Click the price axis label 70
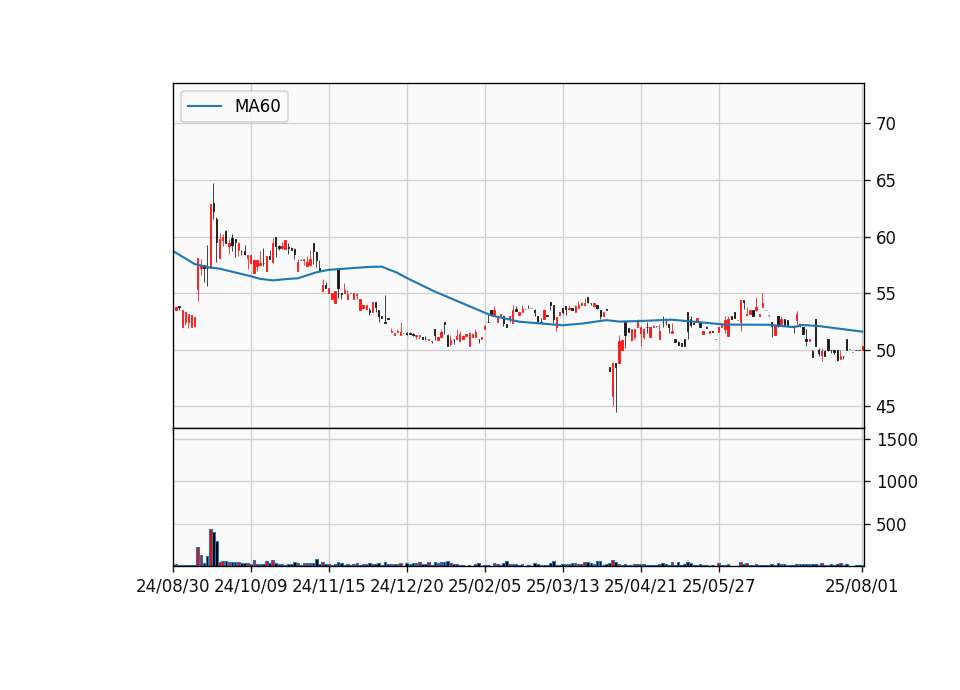The height and width of the screenshot is (690, 960). click(886, 124)
